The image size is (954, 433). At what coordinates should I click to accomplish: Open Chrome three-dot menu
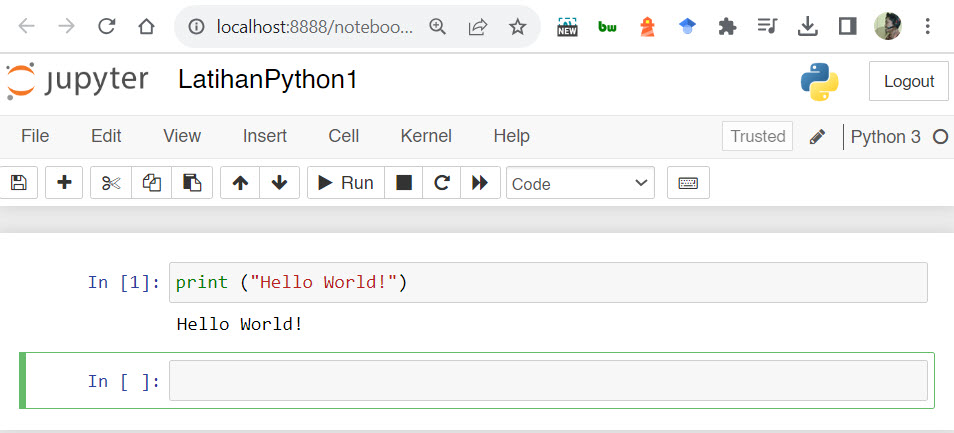pyautogui.click(x=927, y=26)
